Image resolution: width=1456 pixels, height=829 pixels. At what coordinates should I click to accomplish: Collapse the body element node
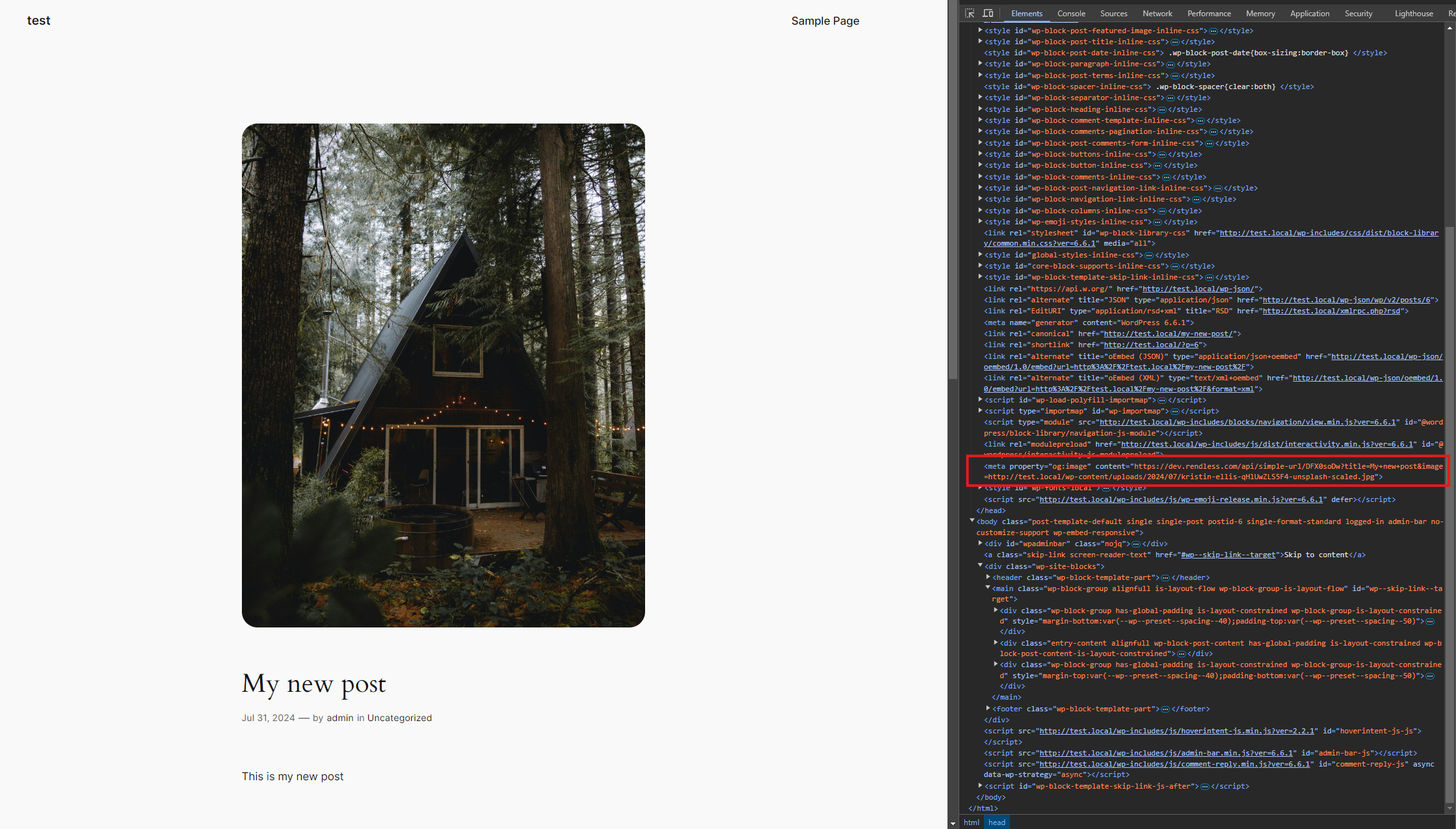[972, 521]
